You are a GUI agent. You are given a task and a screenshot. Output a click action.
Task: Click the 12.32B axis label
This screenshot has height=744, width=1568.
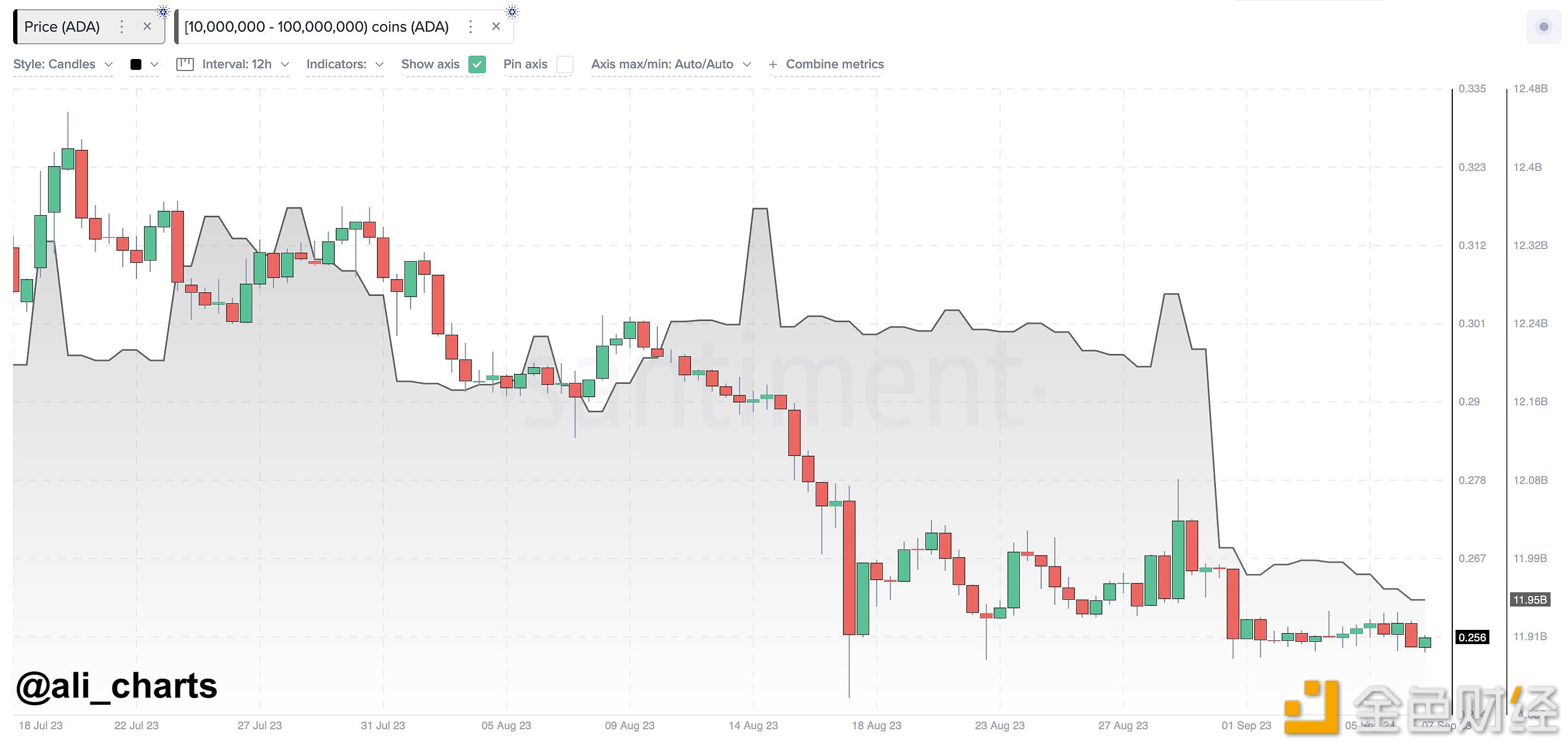point(1530,245)
